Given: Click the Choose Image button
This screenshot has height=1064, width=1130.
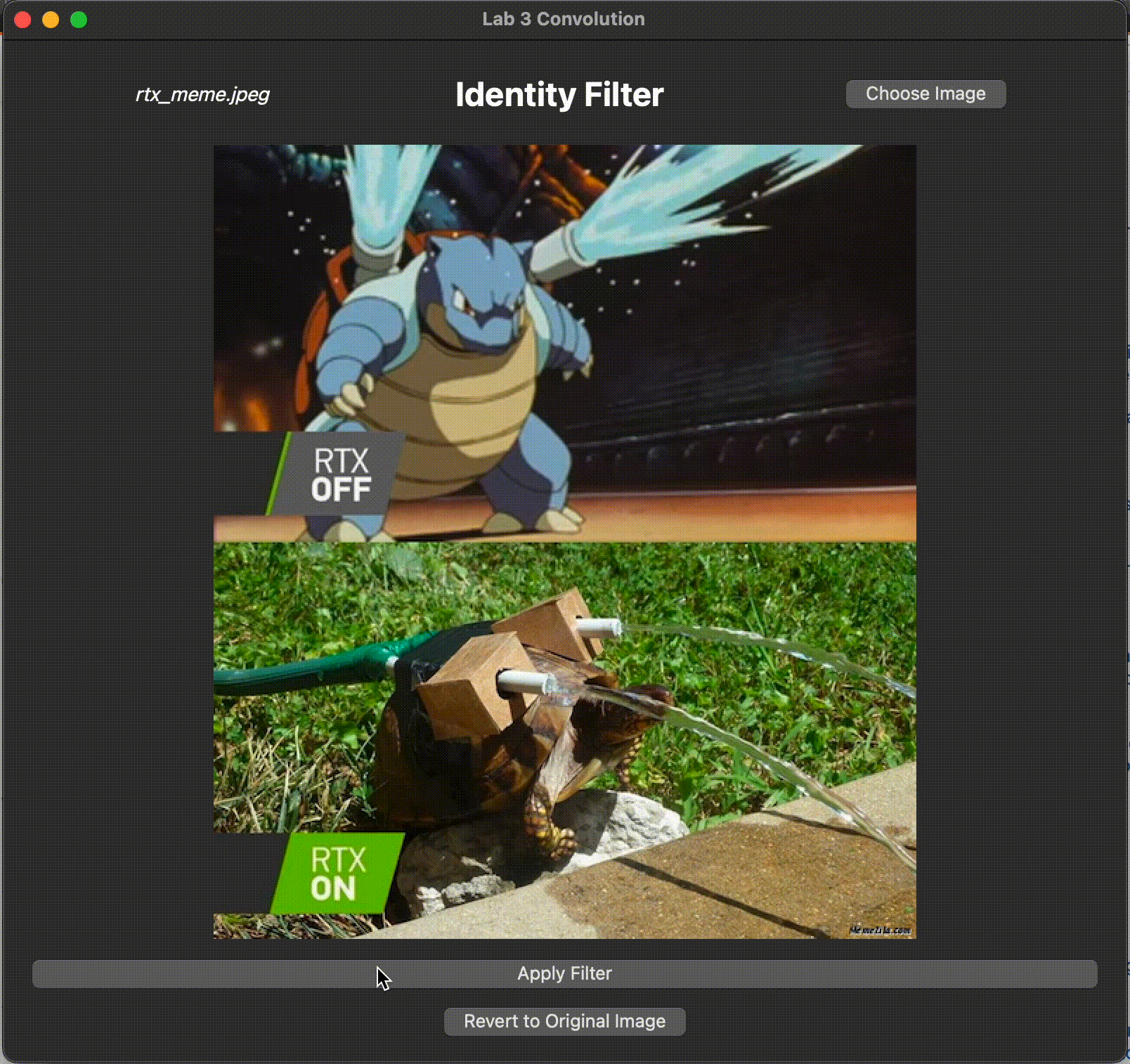Looking at the screenshot, I should (926, 94).
